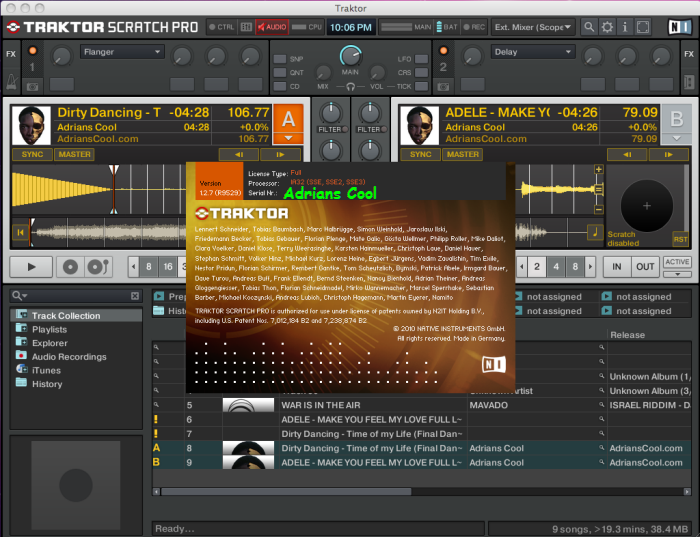Toggle QNT quantize checkbox
Viewport: 700px width, 537px height.
point(280,72)
